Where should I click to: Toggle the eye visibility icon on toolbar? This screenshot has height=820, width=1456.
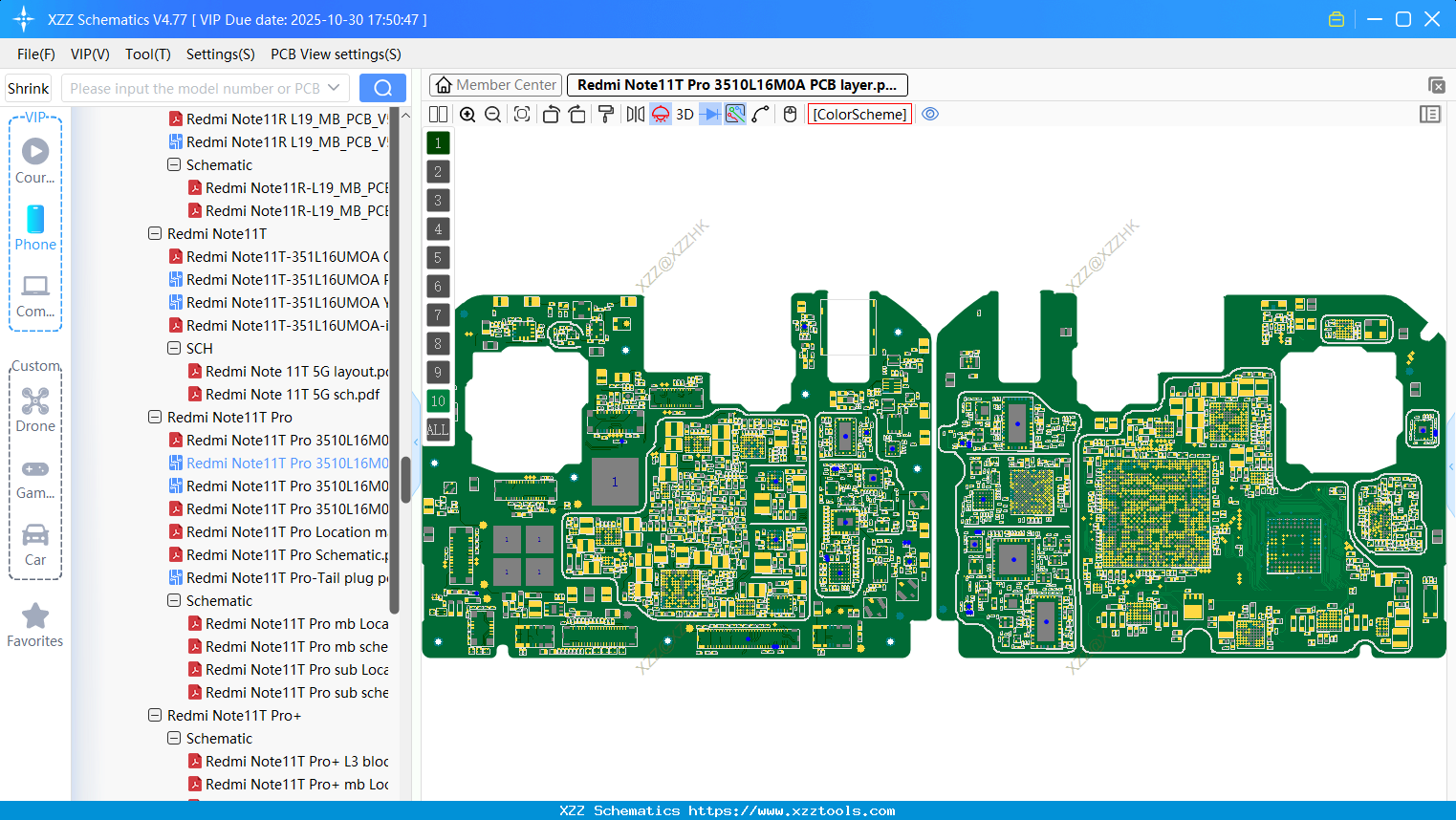(x=930, y=114)
